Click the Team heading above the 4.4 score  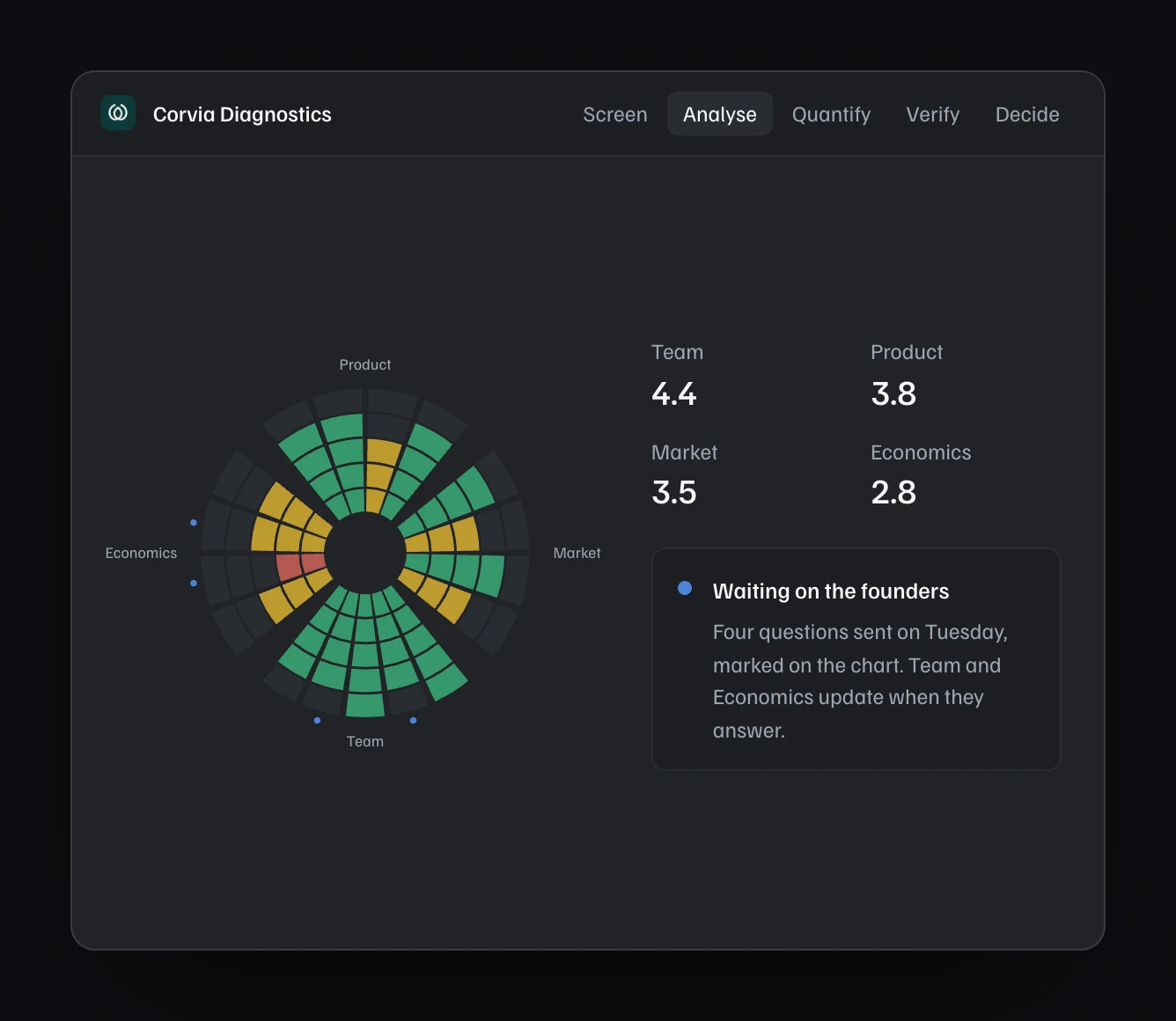[677, 352]
